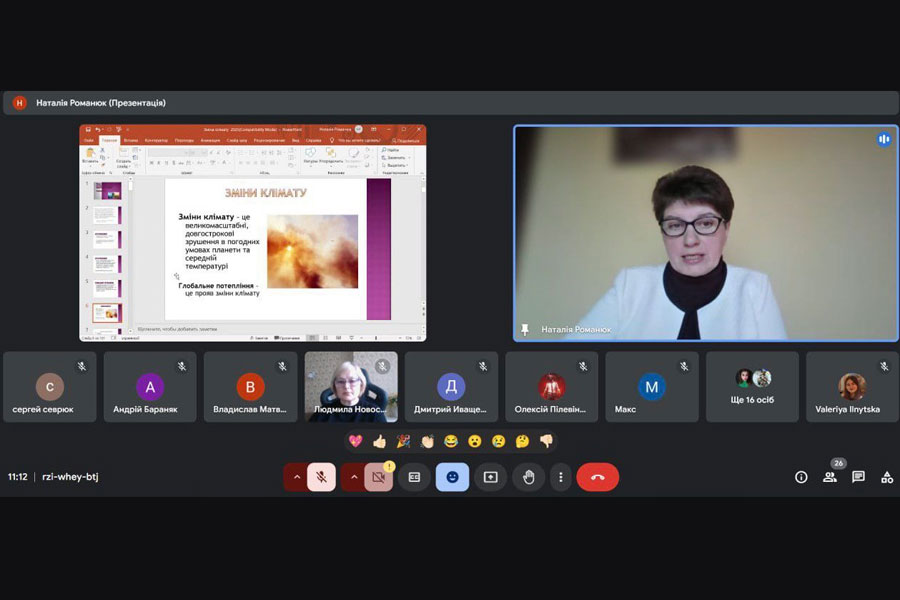
Task: Open the Вставка ribbon tab in PowerPoint
Action: [x=131, y=140]
